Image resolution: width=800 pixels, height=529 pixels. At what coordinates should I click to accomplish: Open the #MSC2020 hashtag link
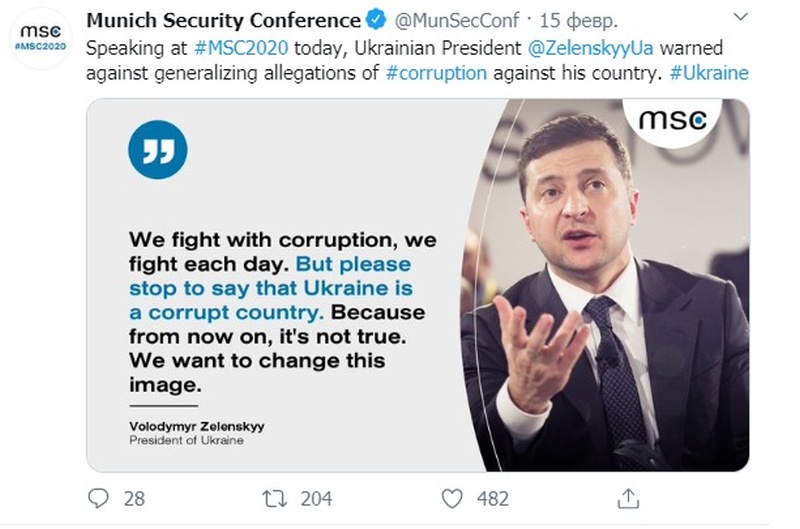230,47
